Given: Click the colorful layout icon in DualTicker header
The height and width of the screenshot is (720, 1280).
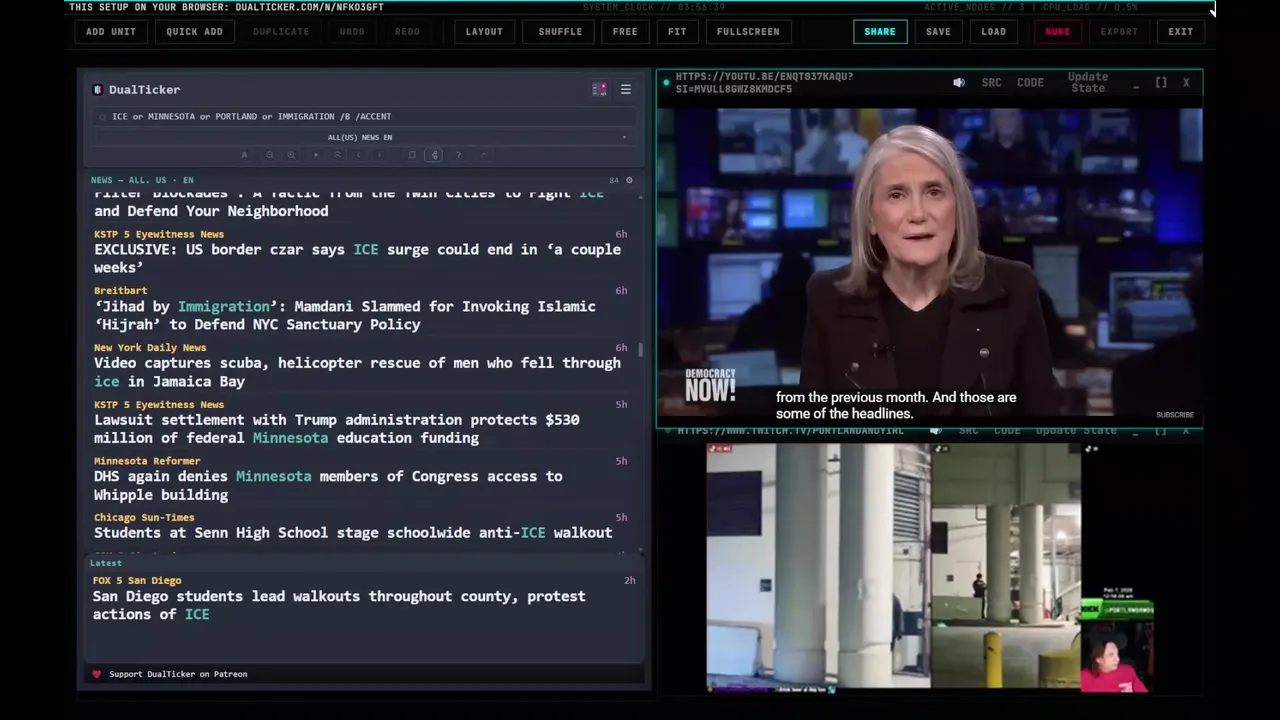Looking at the screenshot, I should point(599,89).
